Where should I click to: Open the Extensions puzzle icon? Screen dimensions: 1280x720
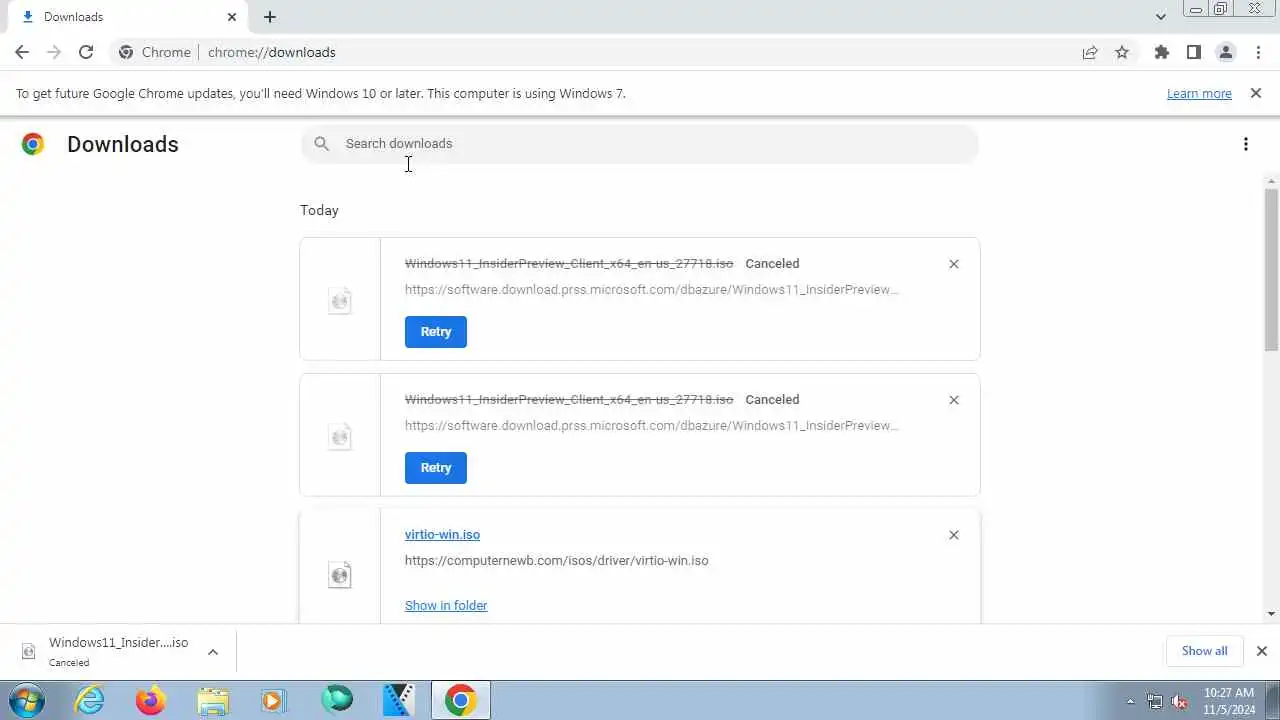pyautogui.click(x=1161, y=52)
